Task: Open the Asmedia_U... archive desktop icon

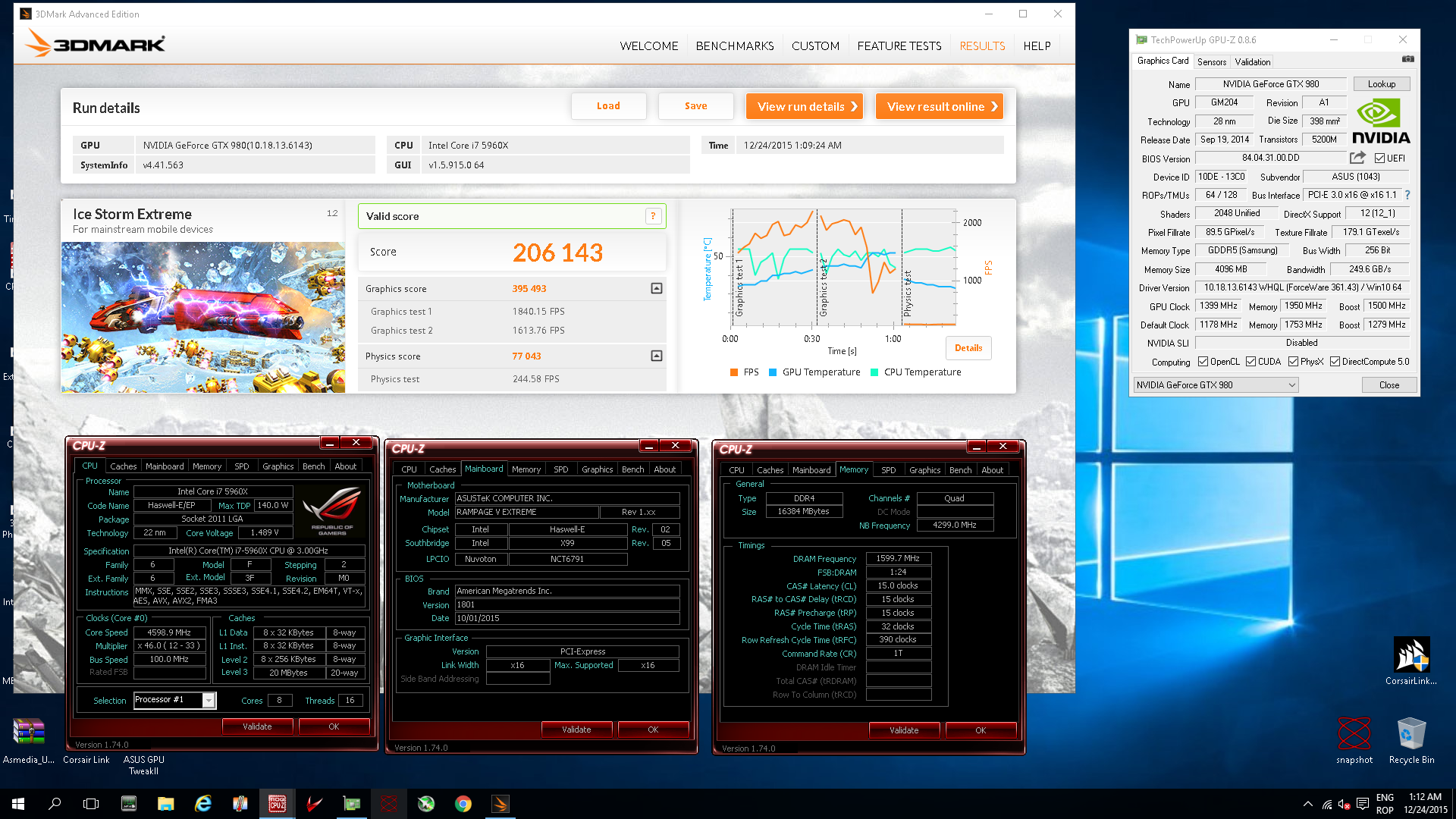Action: click(x=29, y=740)
